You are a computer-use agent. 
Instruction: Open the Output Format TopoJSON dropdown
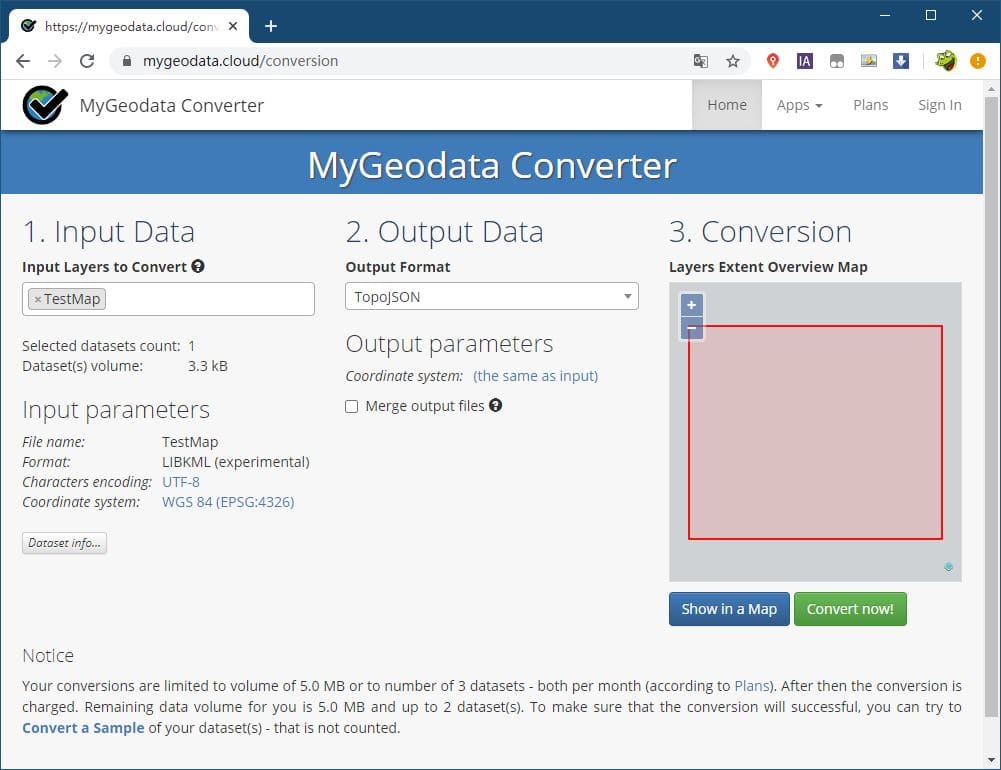pos(492,296)
